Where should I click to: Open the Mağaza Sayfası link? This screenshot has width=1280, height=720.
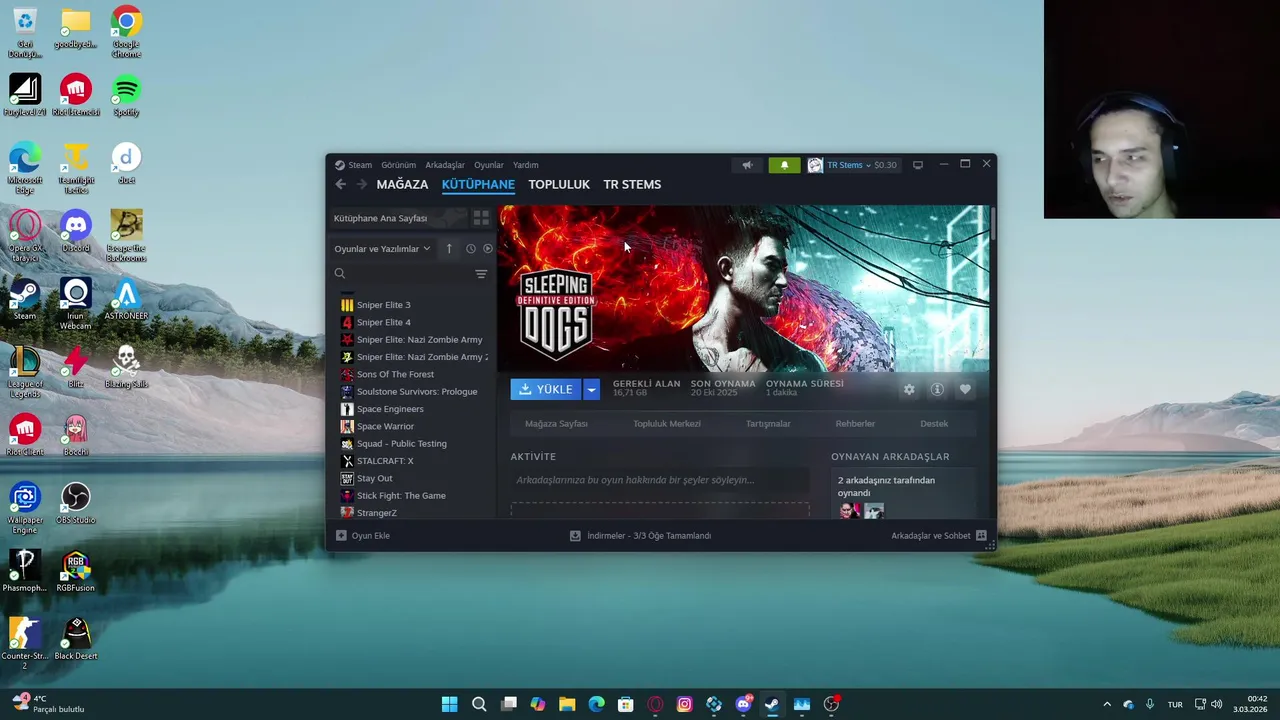[556, 424]
